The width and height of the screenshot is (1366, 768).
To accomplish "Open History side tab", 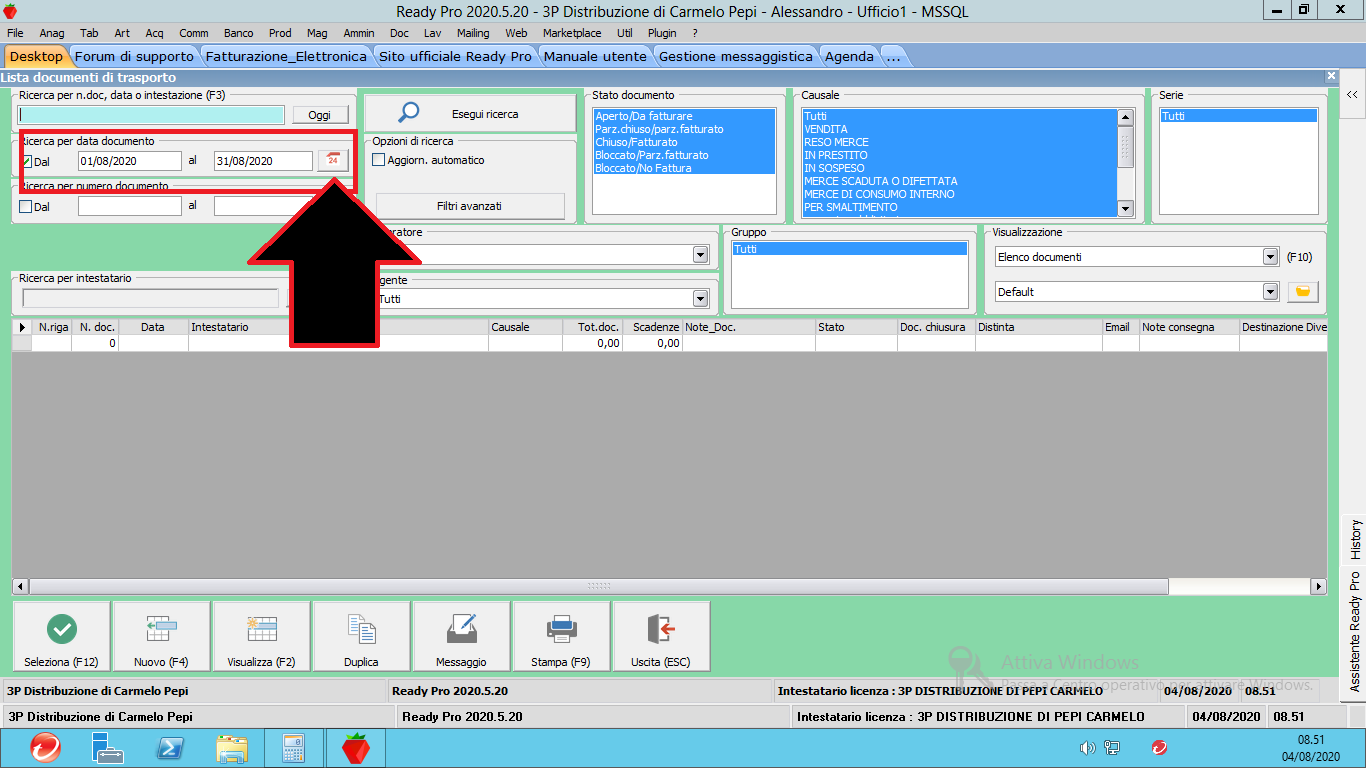I will tap(1355, 540).
